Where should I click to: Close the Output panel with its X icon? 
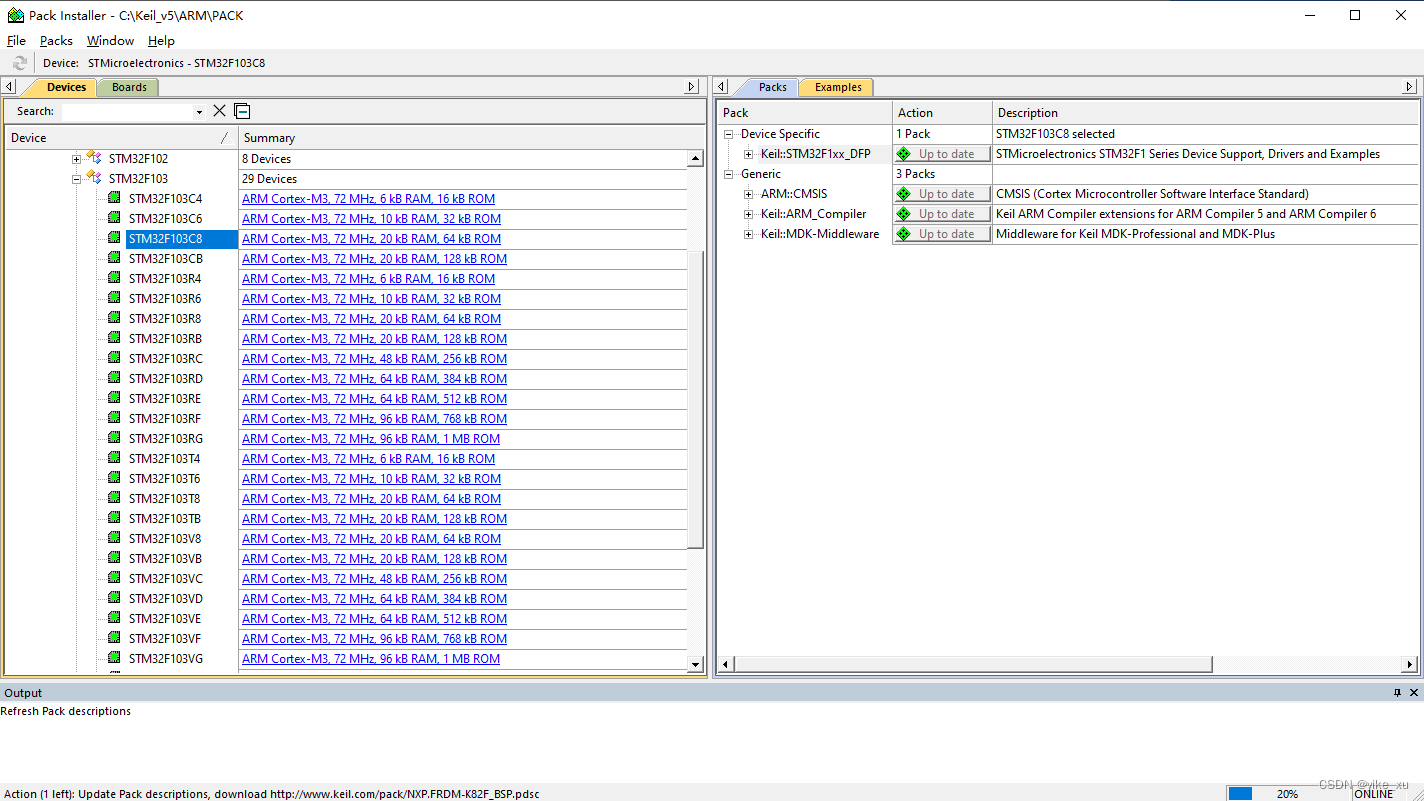tap(1412, 692)
